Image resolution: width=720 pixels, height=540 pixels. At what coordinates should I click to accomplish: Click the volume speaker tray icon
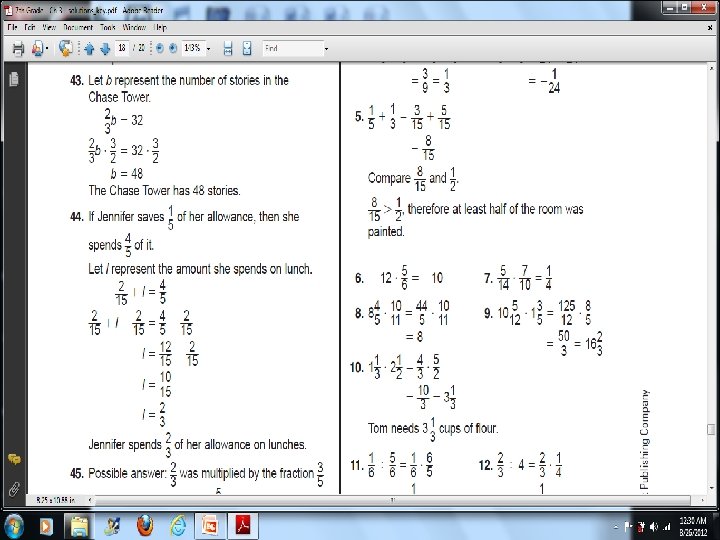(x=654, y=527)
